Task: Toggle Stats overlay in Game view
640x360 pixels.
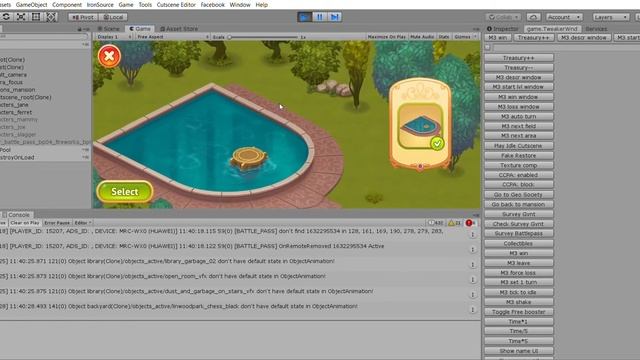Action: pos(444,37)
